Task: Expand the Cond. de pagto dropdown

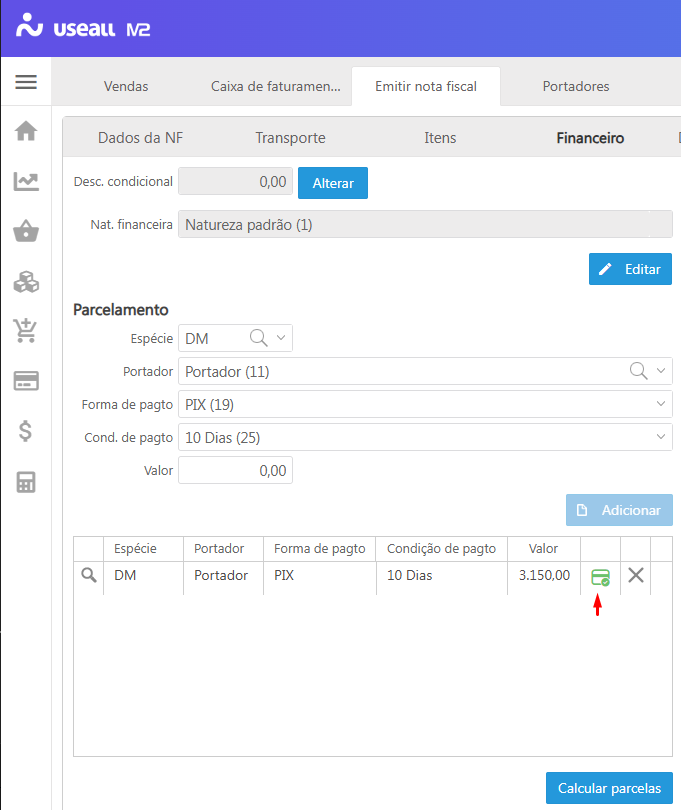Action: pyautogui.click(x=661, y=437)
